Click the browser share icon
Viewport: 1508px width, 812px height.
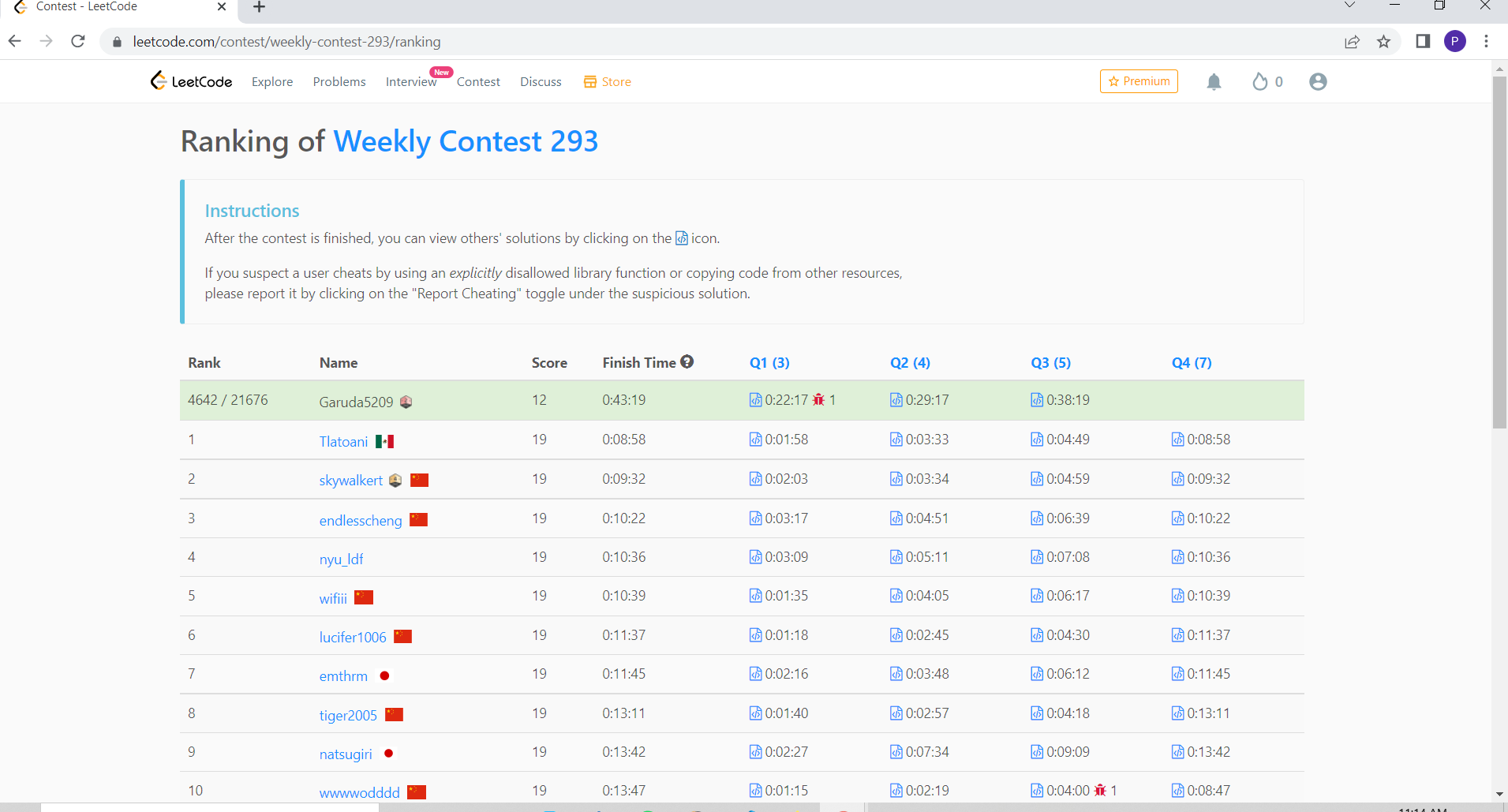pyautogui.click(x=1352, y=42)
